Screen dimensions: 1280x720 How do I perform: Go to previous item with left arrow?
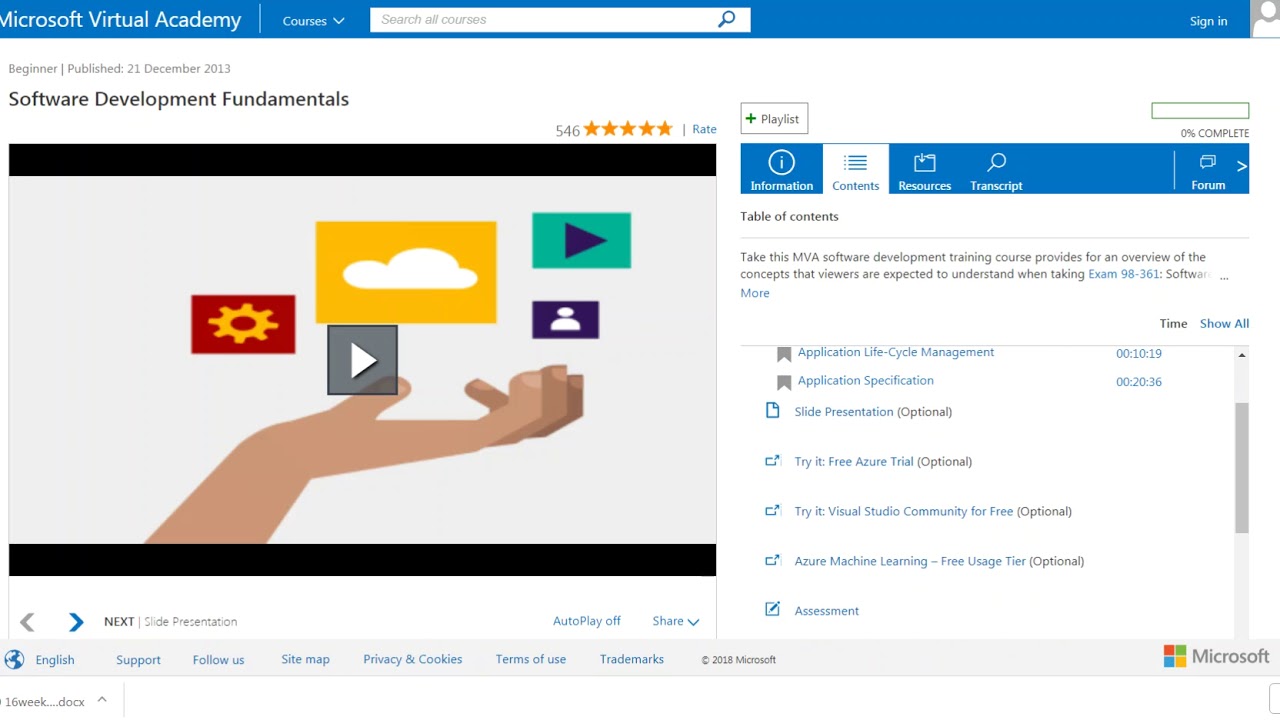(27, 622)
